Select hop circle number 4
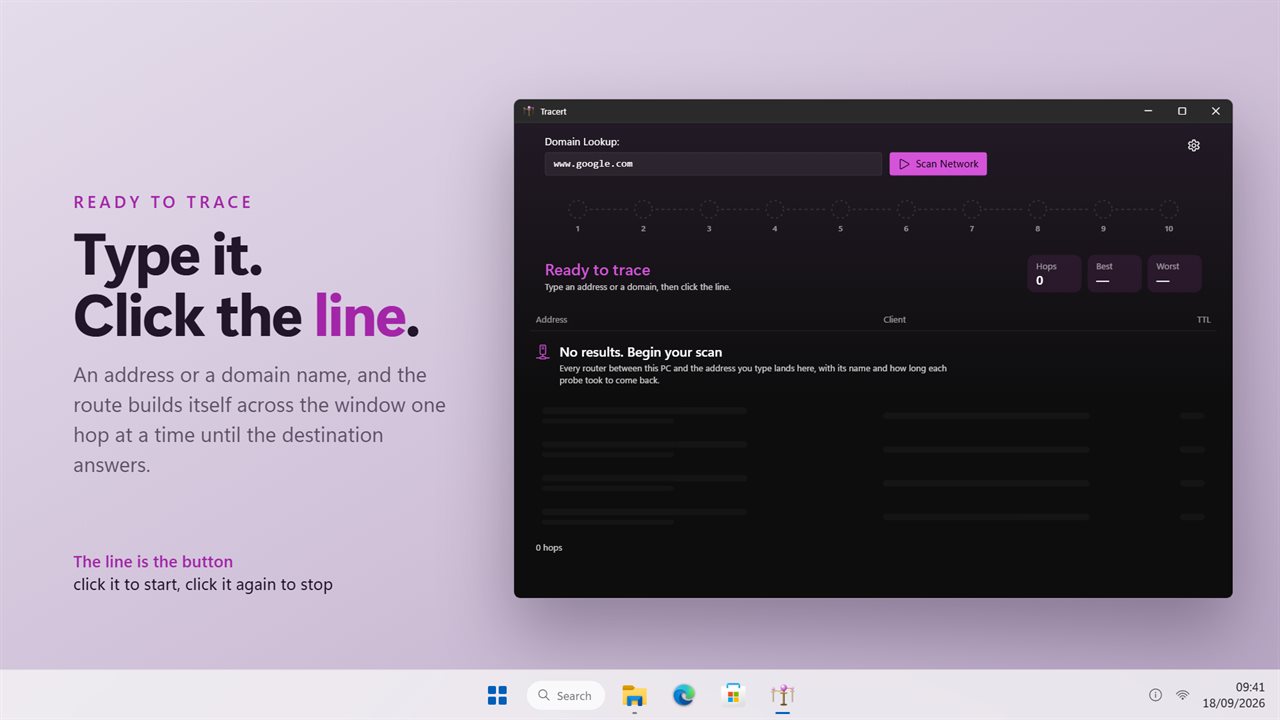The width and height of the screenshot is (1280, 720). [775, 210]
